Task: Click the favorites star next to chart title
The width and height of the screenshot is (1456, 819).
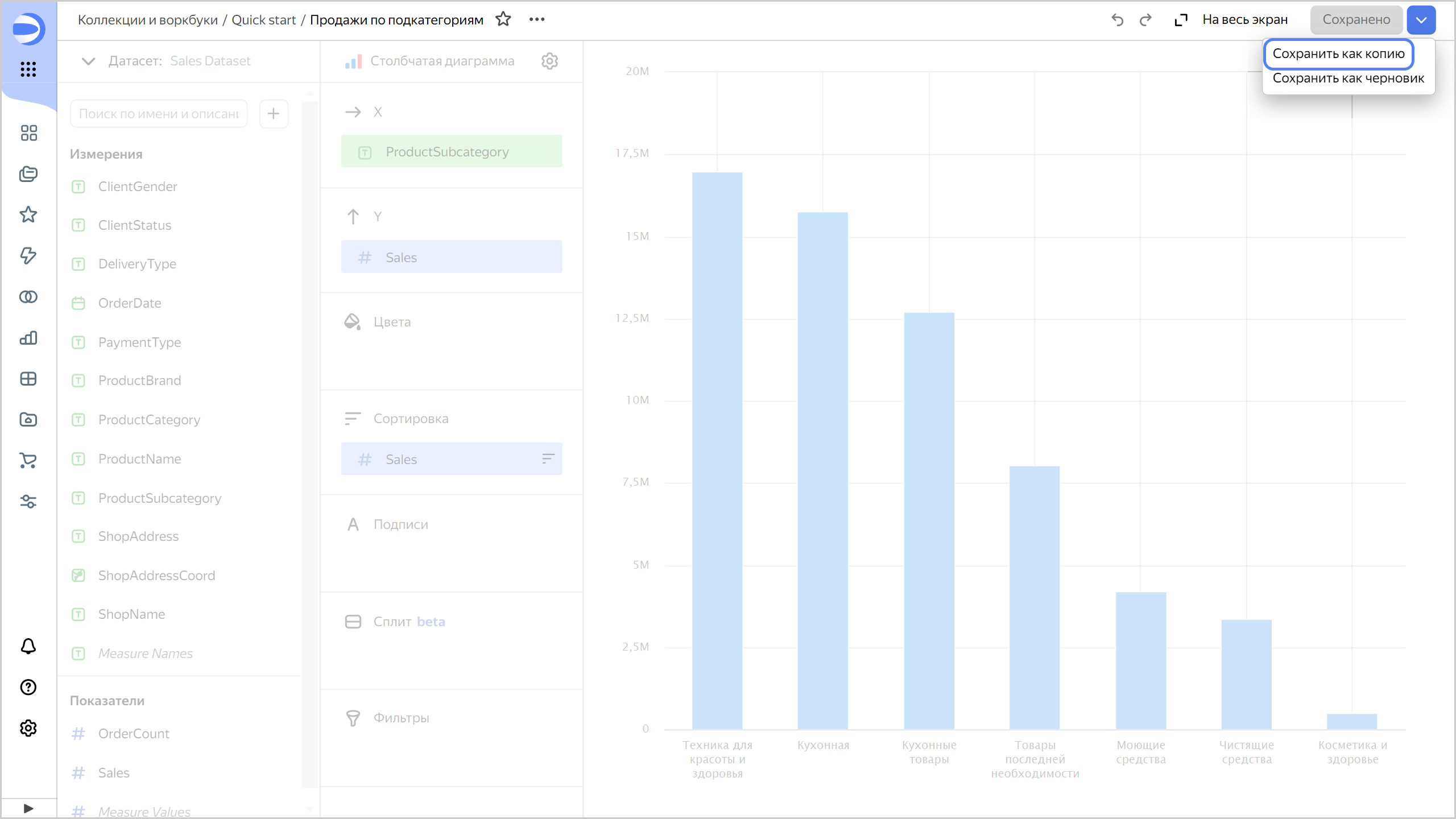Action: coord(503,19)
